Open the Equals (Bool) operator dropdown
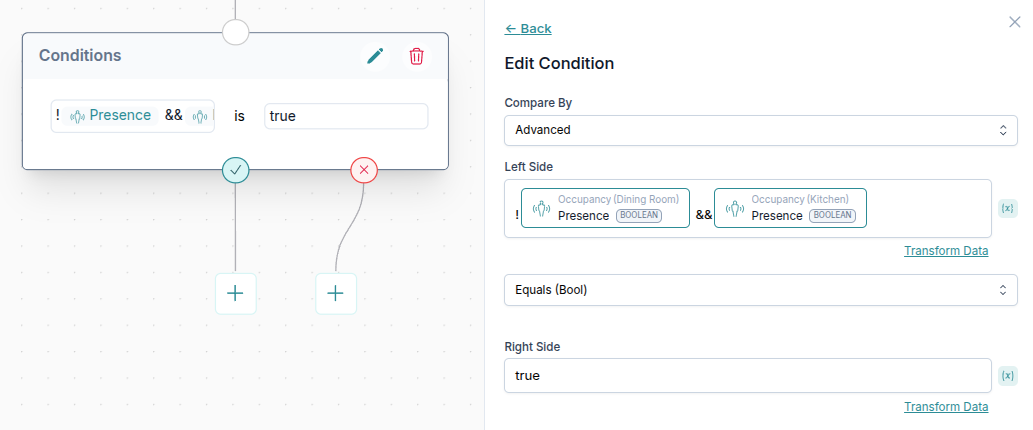 point(760,289)
